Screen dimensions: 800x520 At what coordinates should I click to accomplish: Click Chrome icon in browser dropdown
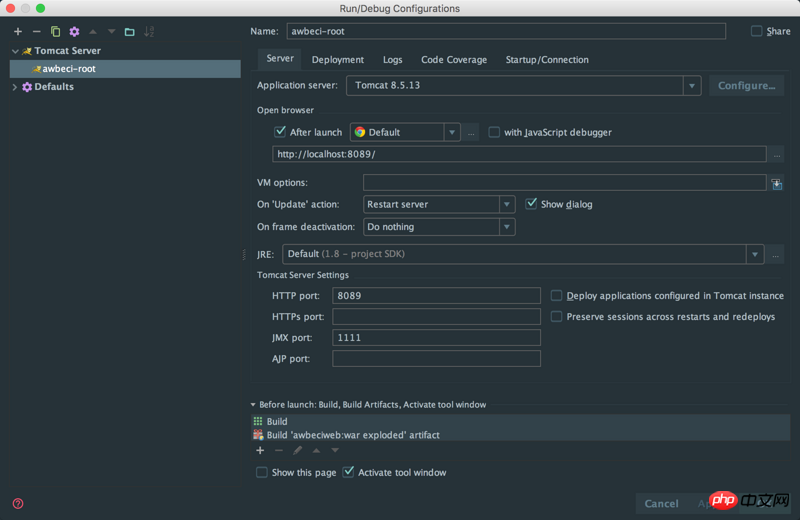coord(360,132)
